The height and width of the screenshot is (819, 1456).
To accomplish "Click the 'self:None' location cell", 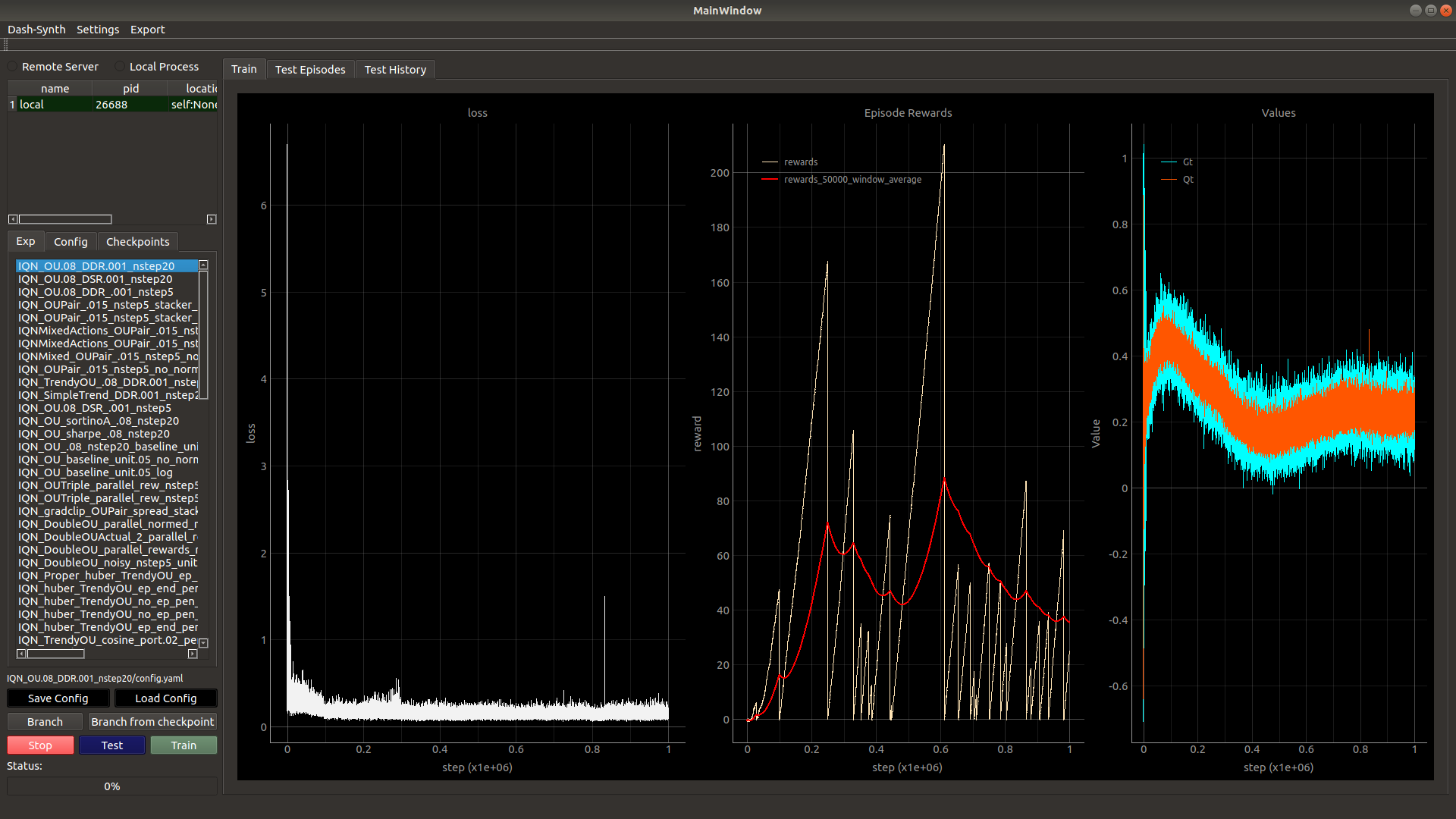I will tap(193, 105).
